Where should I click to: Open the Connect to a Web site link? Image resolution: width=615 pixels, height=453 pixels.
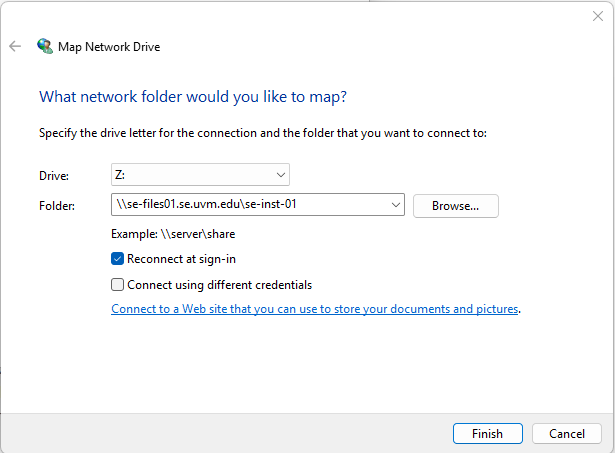315,309
